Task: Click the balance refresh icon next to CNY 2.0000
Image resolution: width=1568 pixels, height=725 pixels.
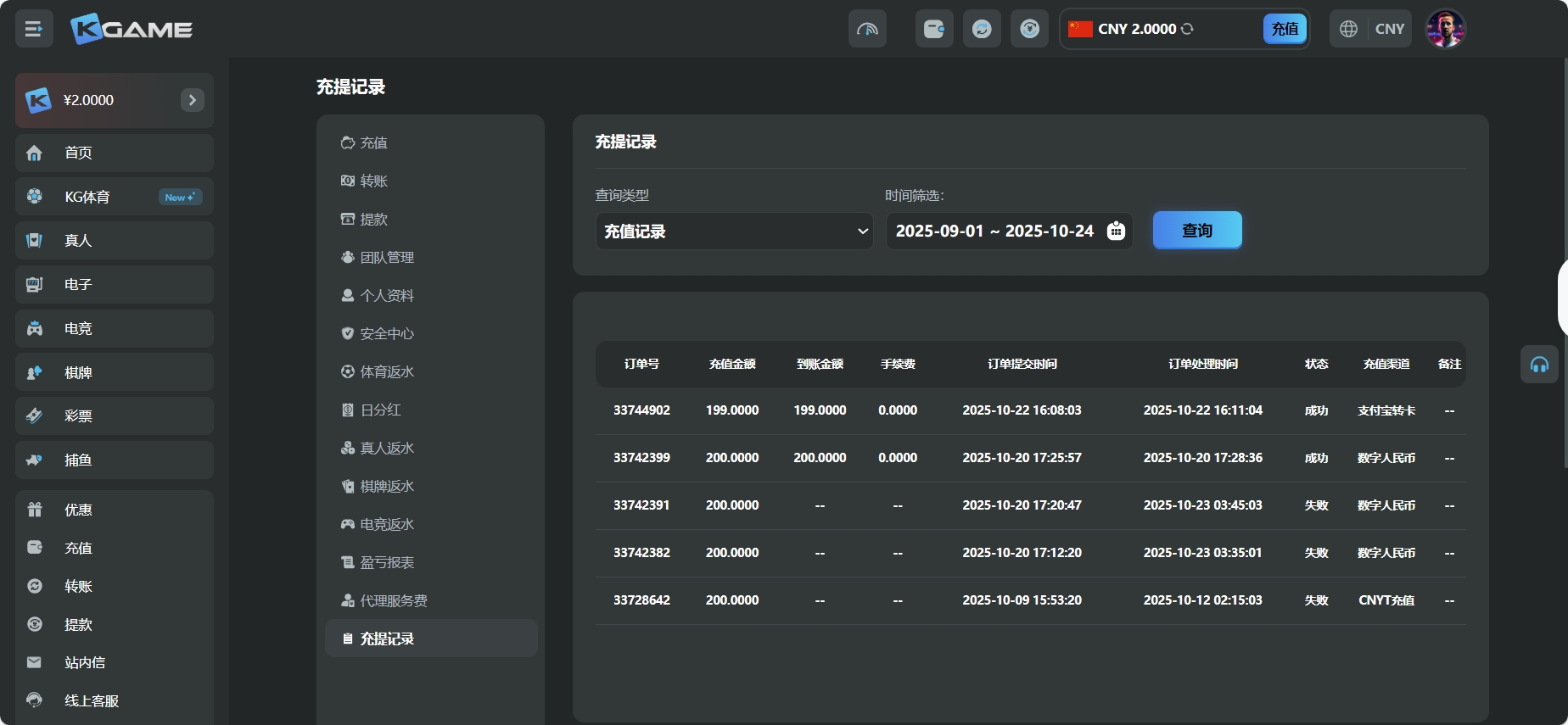Action: click(1187, 29)
